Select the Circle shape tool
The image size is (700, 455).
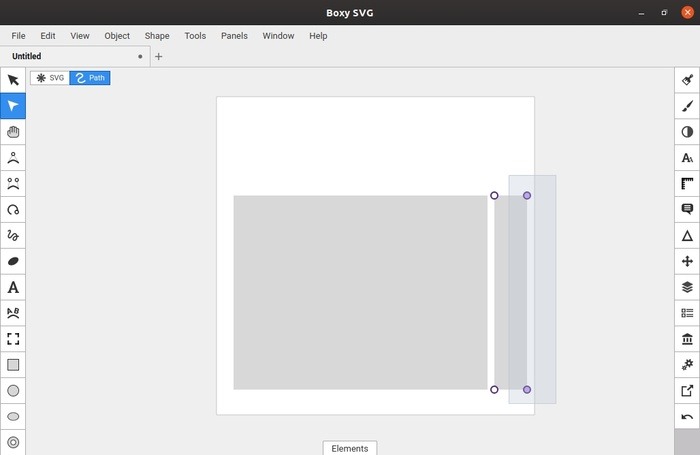coord(13,391)
